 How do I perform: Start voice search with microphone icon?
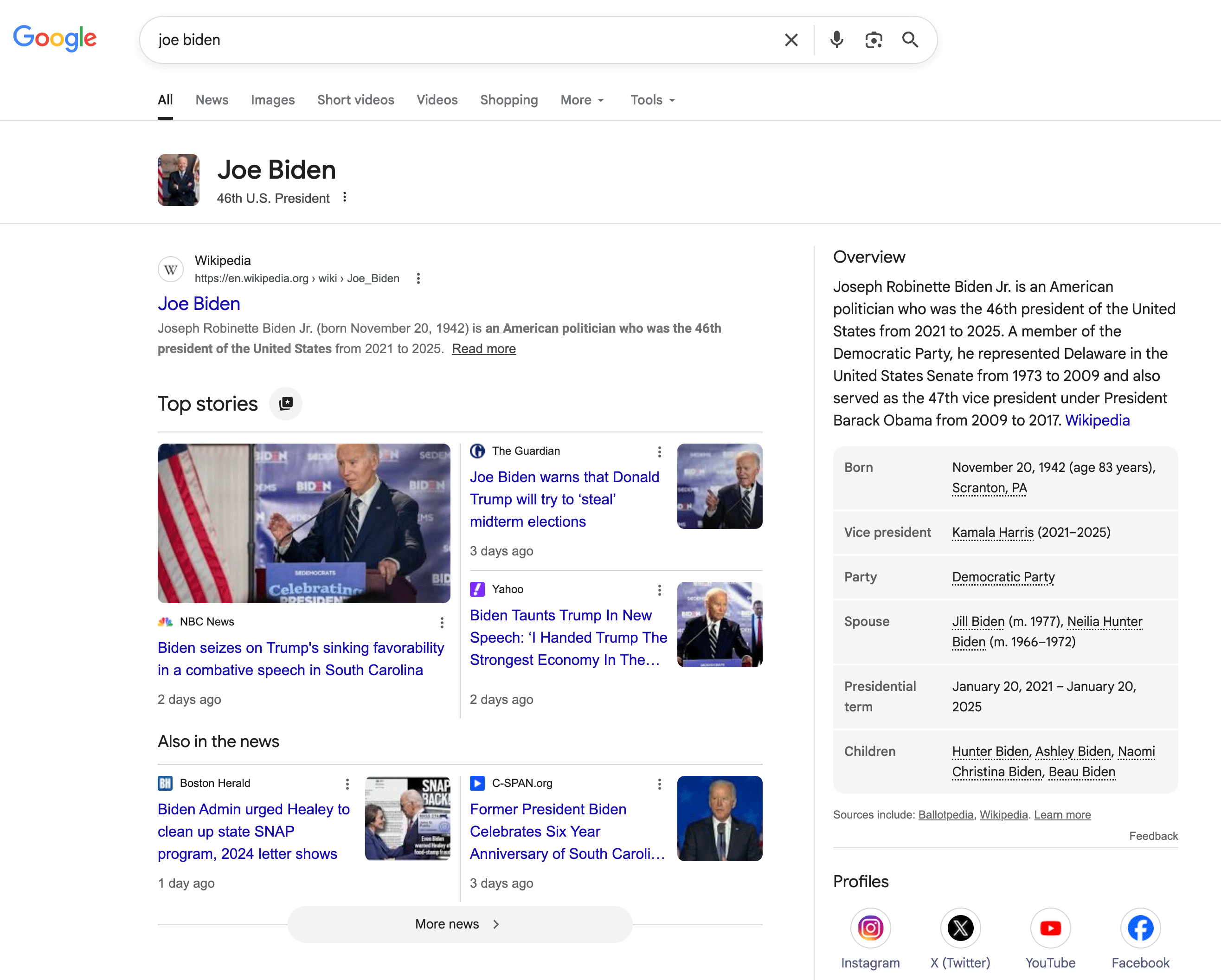[x=836, y=40]
